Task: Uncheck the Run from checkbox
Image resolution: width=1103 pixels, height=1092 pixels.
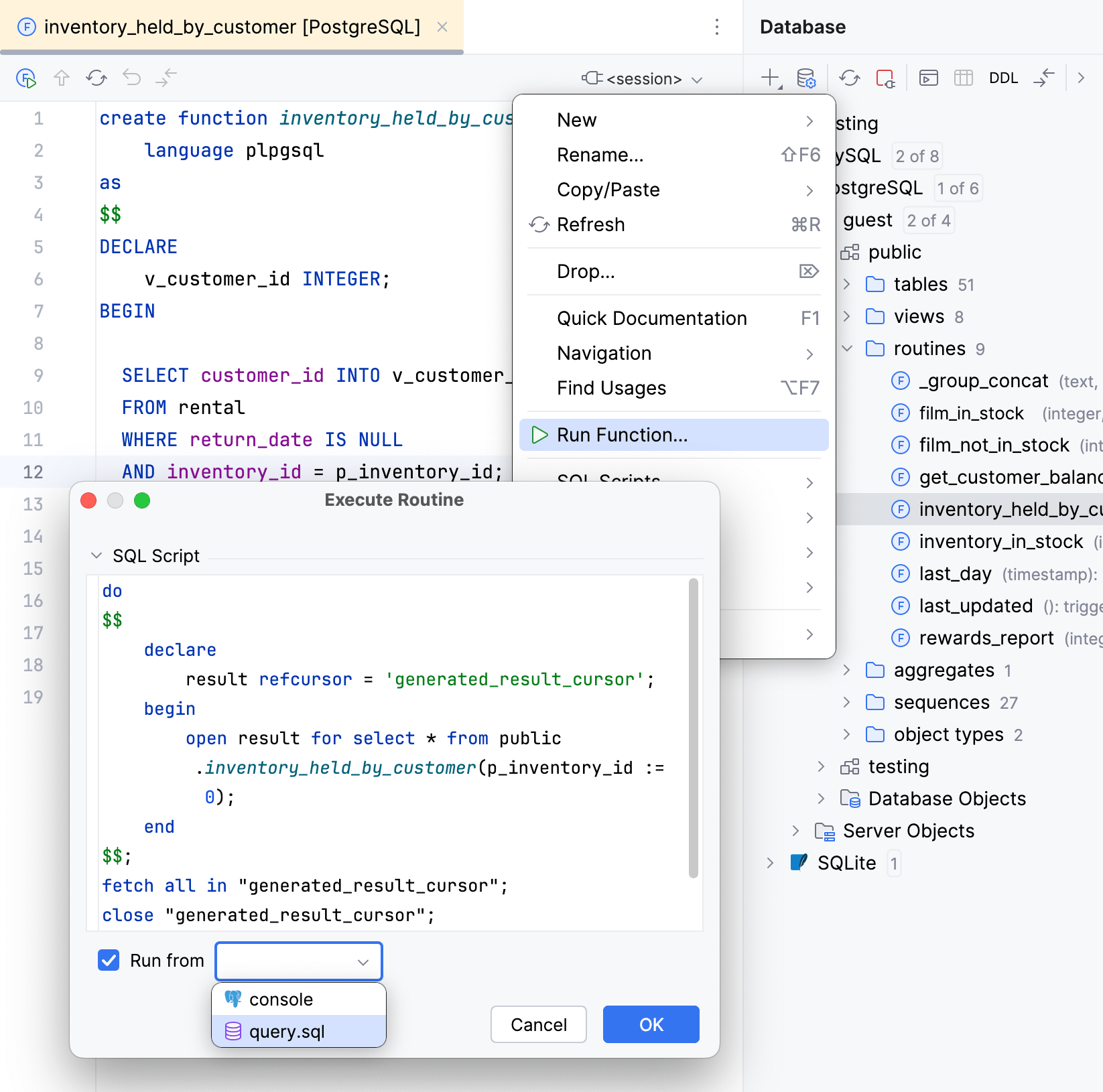Action: click(x=109, y=960)
